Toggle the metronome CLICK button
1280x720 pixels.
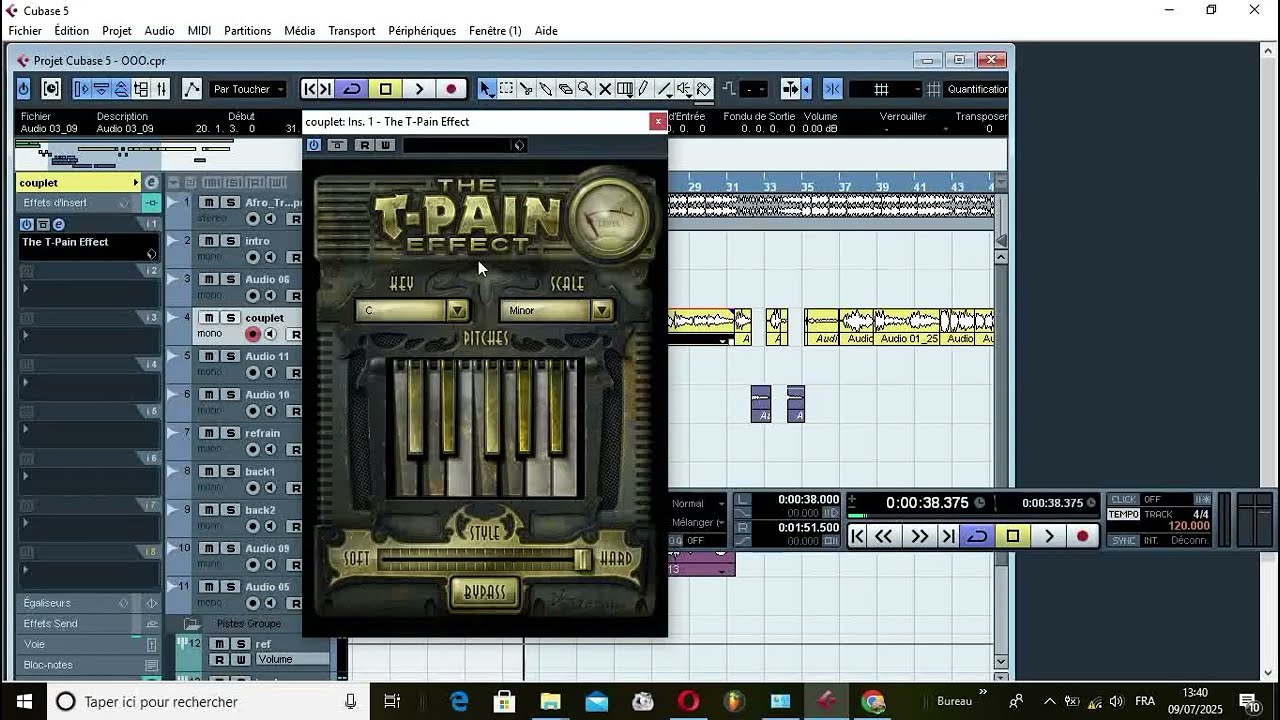(1124, 499)
